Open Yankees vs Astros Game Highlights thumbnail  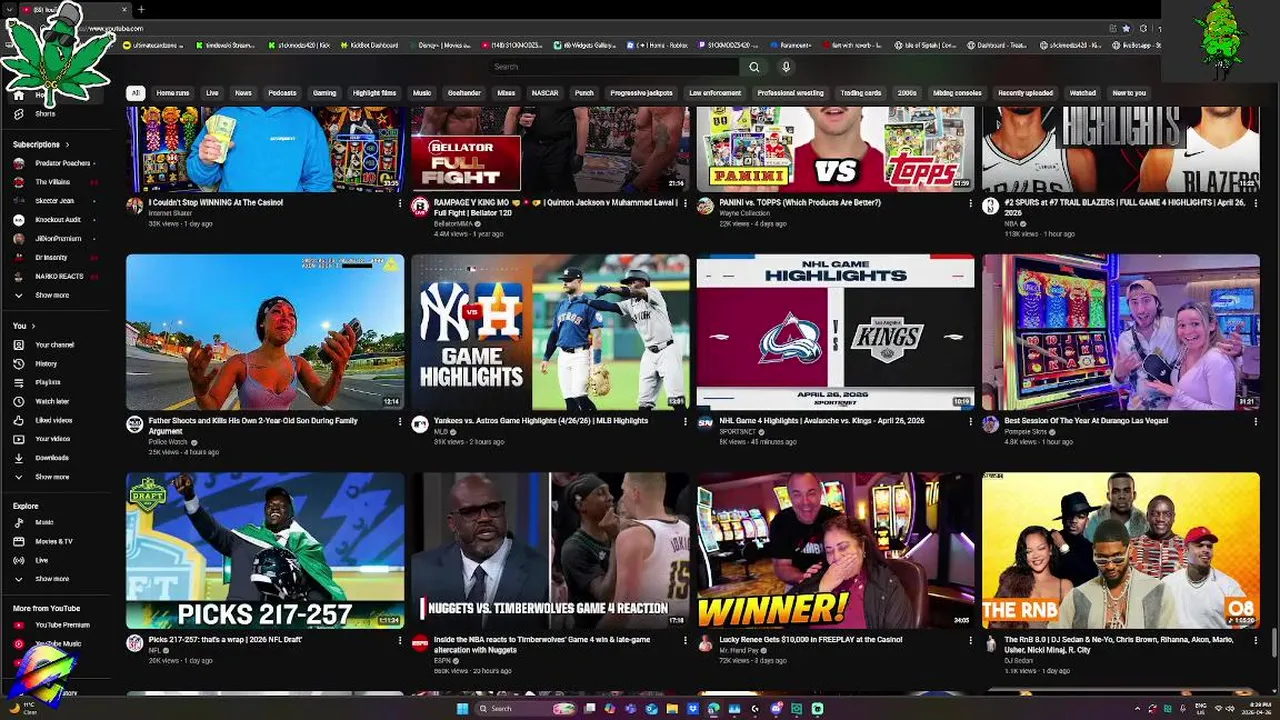point(550,332)
